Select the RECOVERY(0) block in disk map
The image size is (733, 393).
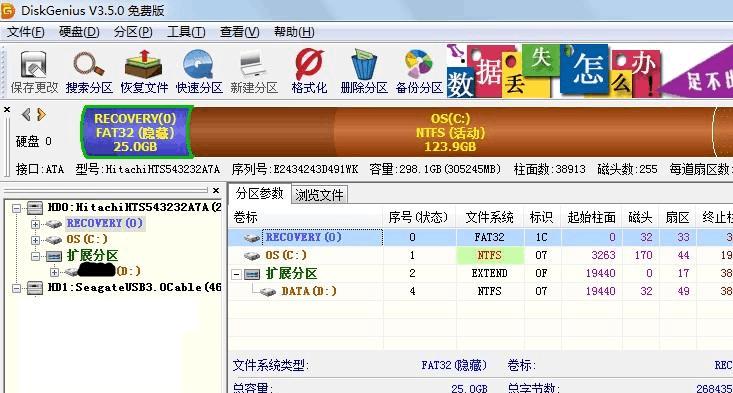135,132
